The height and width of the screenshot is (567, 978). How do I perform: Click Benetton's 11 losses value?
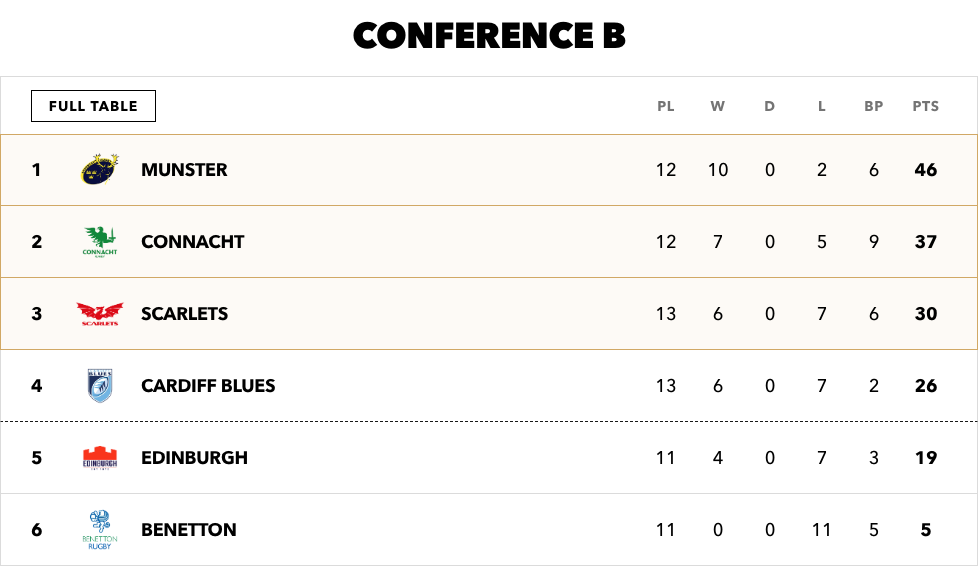(821, 530)
